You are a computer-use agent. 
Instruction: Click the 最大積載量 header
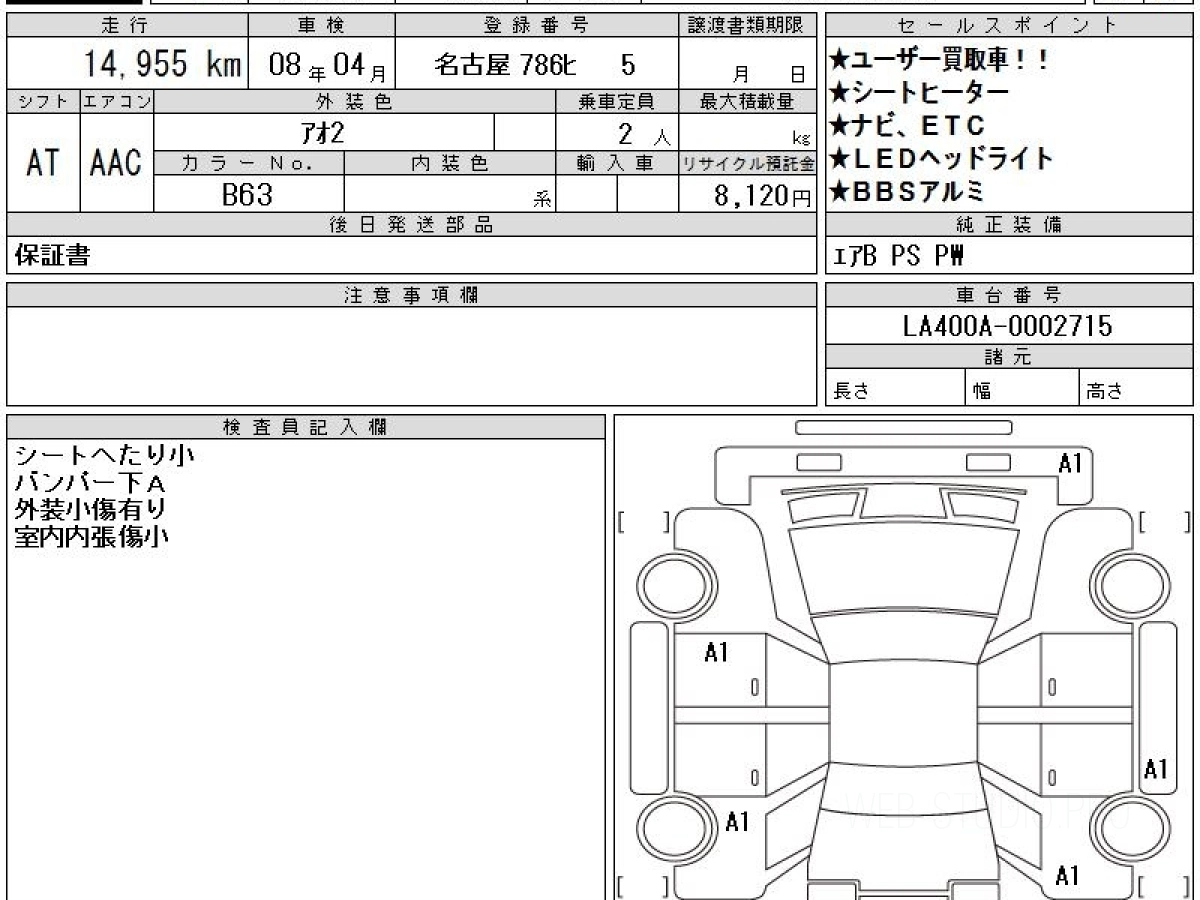tap(747, 101)
